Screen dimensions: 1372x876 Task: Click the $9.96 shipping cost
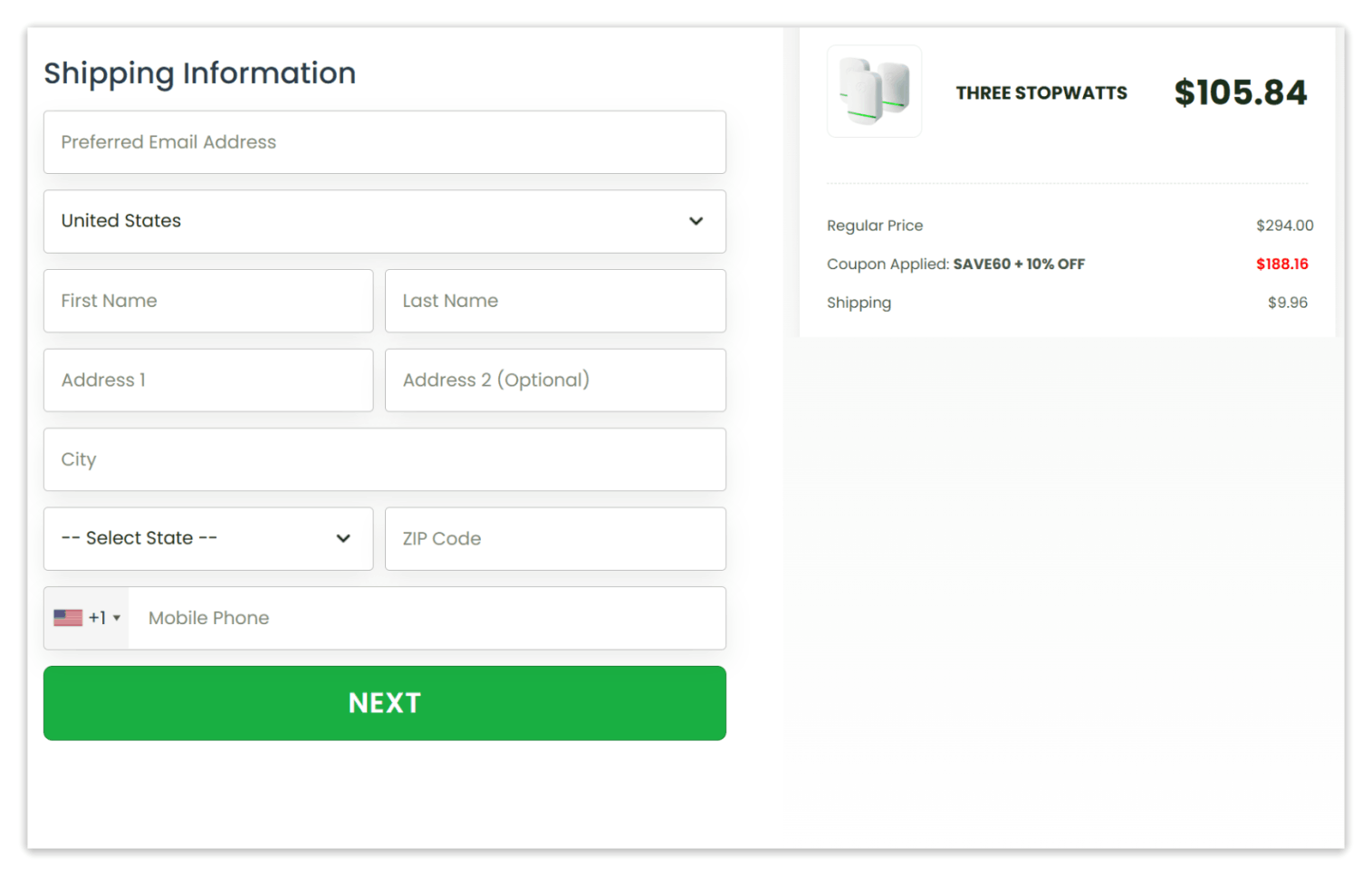pos(1287,303)
